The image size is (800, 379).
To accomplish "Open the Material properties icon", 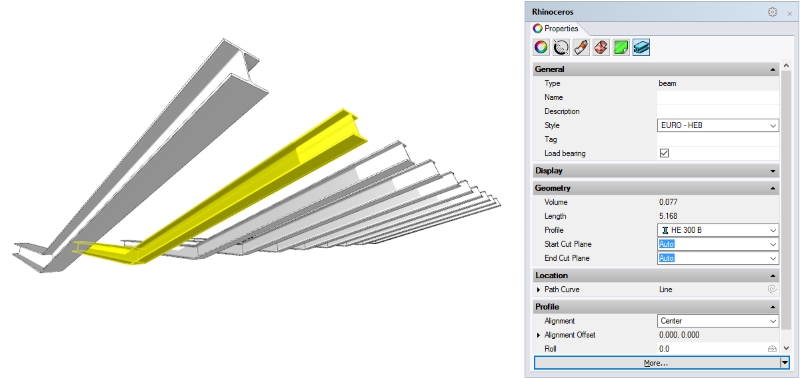I will tap(561, 47).
